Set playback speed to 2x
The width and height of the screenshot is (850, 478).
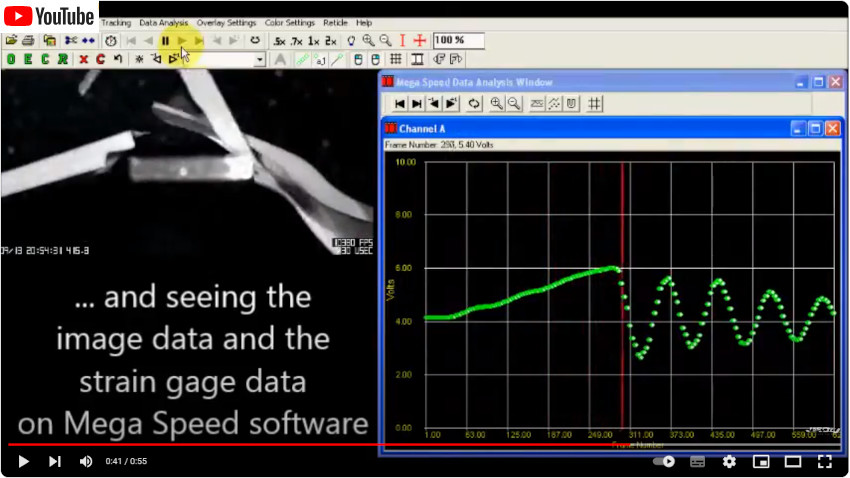pyautogui.click(x=331, y=41)
